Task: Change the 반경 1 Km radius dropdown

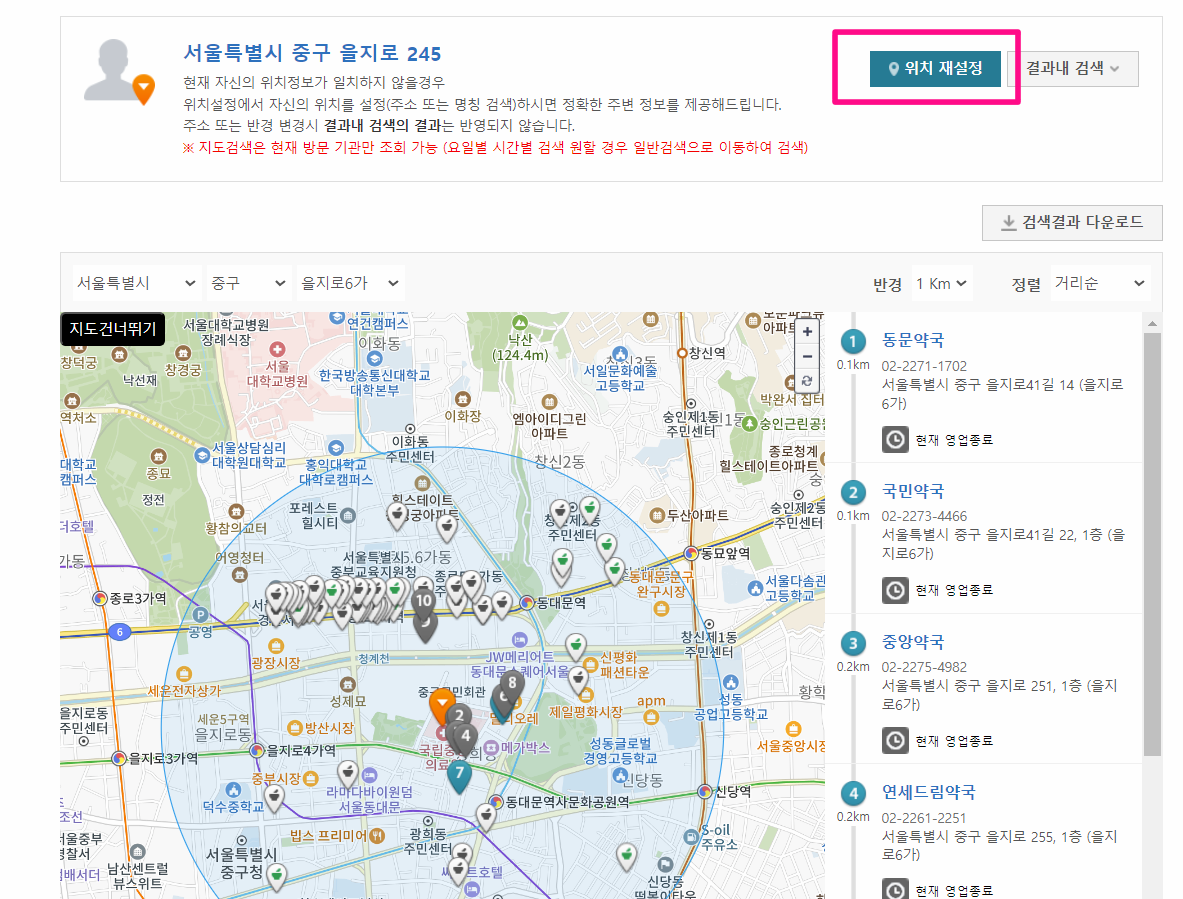Action: 942,284
